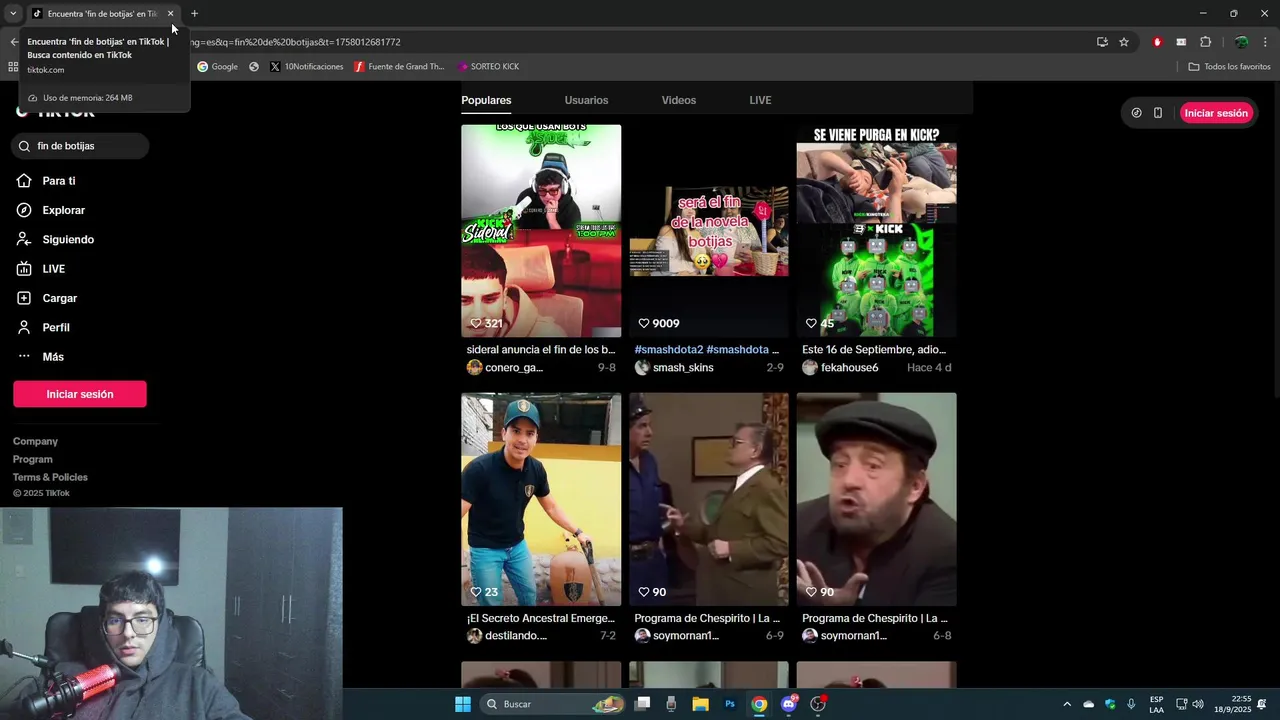
Task: Expand the Program footer section
Action: click(33, 459)
